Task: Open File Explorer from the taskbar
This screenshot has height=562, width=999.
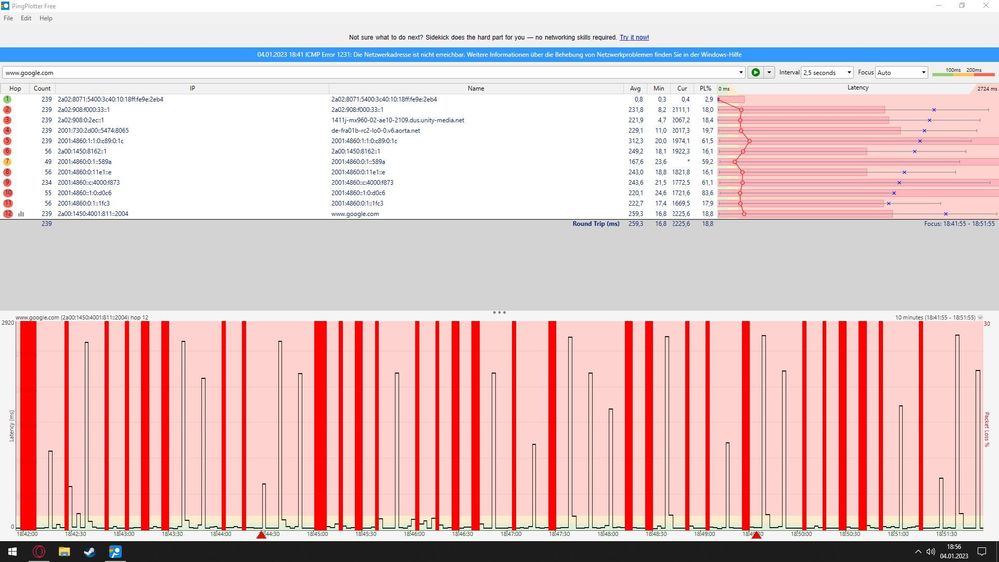Action: click(x=64, y=552)
